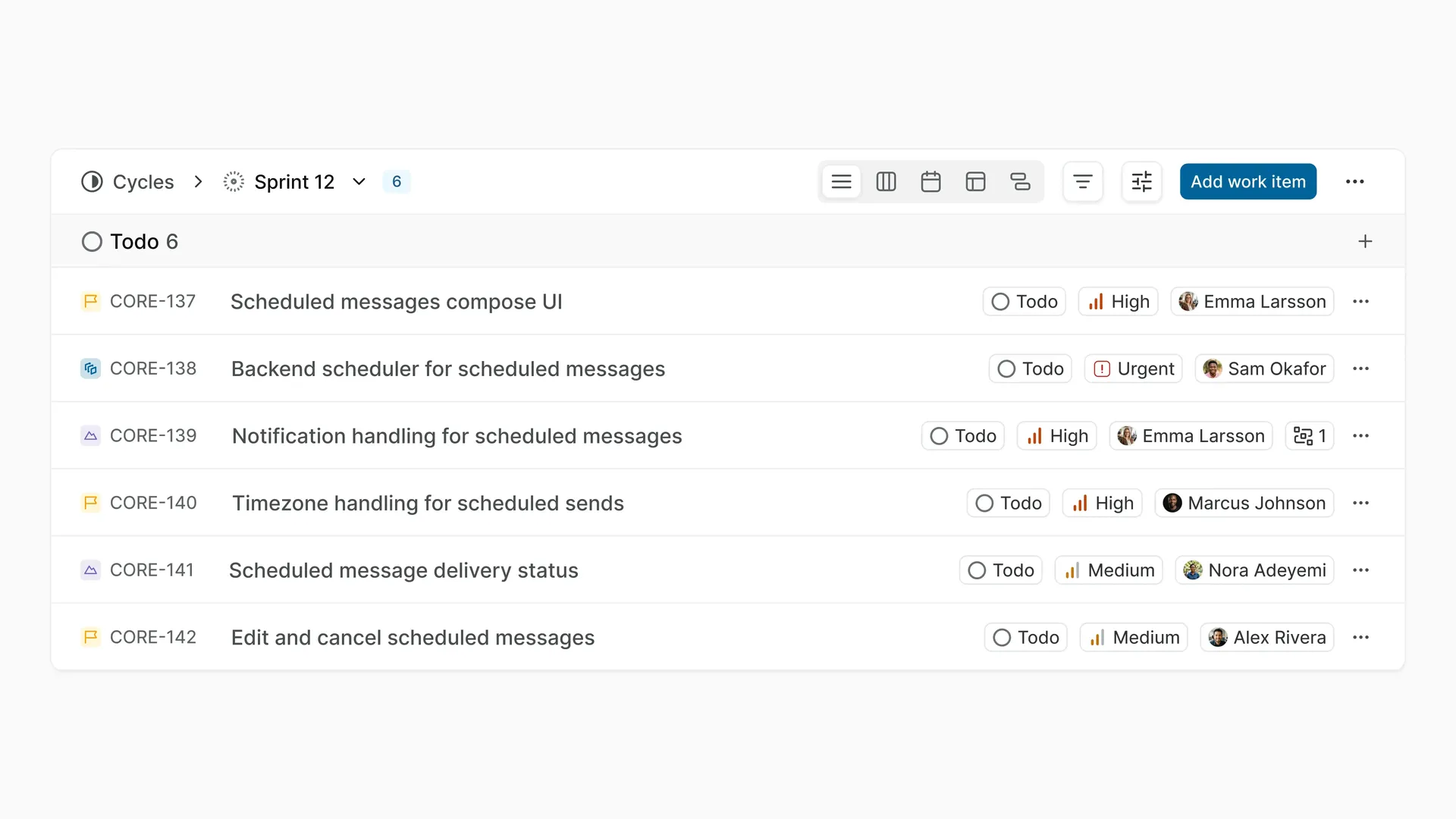Go to Cycles breadcrumb
The image size is (1456, 819).
pyautogui.click(x=143, y=182)
